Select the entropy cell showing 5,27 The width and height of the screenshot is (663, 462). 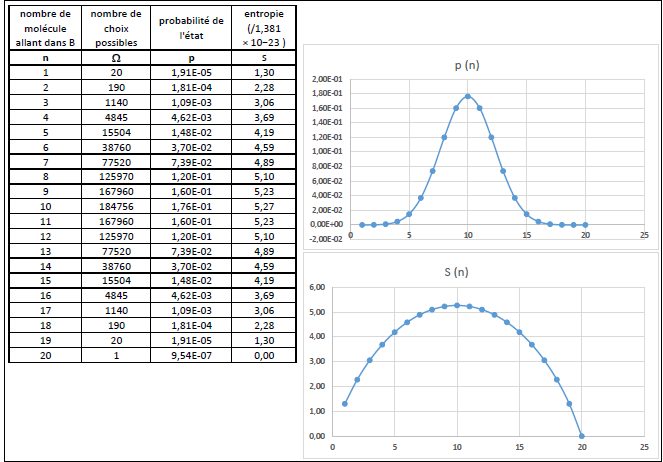click(x=262, y=207)
